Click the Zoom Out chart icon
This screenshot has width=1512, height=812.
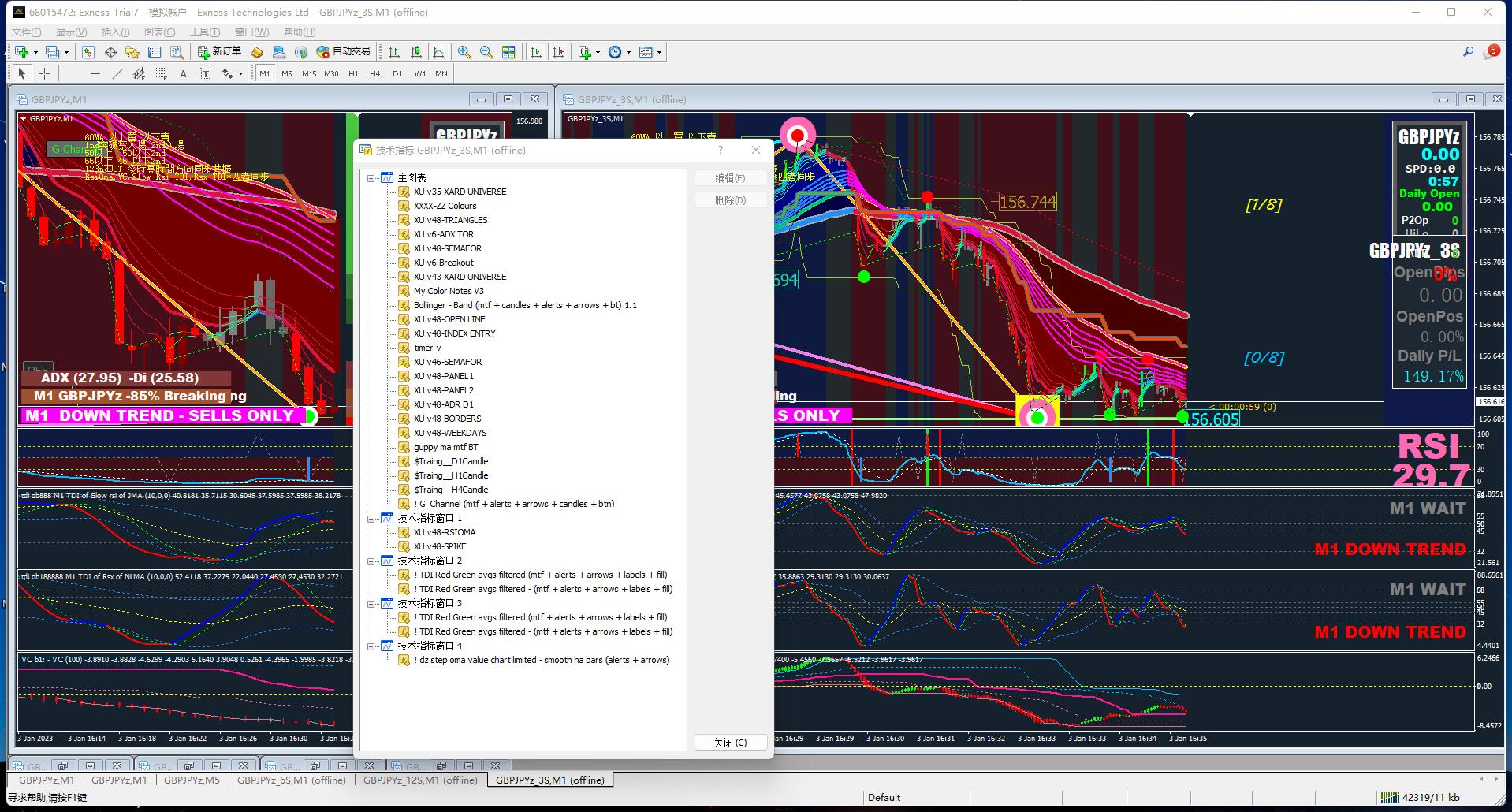(486, 52)
